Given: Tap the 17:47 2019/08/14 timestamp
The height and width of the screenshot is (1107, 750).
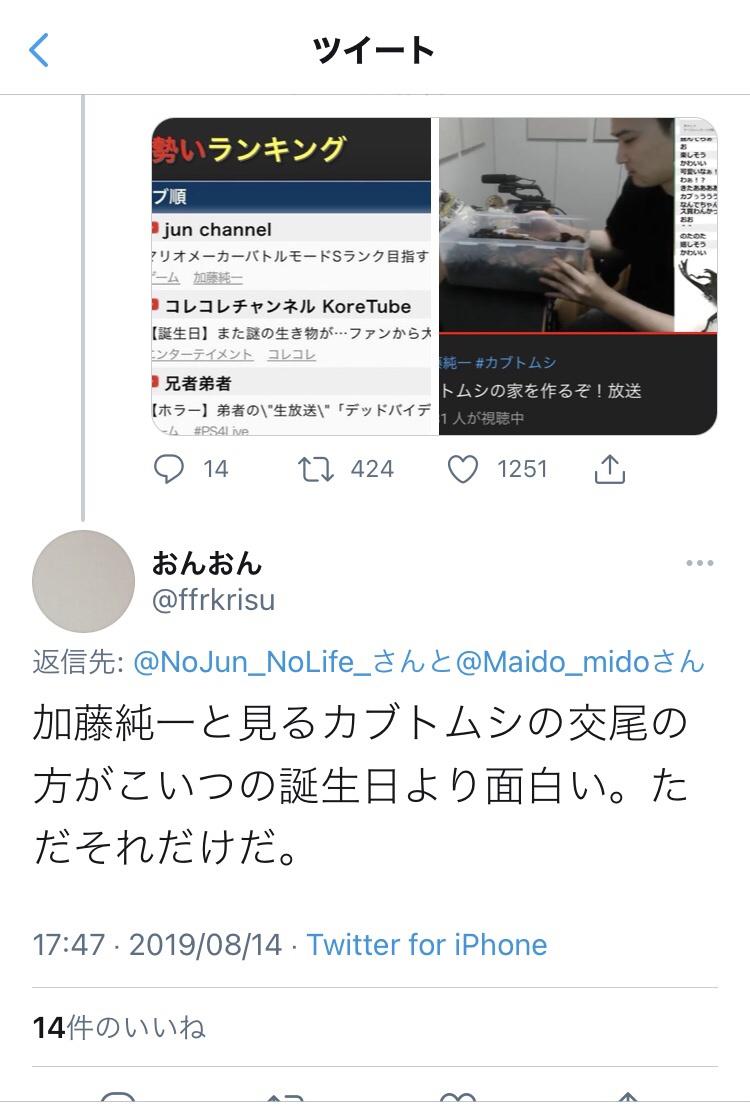Looking at the screenshot, I should click(157, 945).
